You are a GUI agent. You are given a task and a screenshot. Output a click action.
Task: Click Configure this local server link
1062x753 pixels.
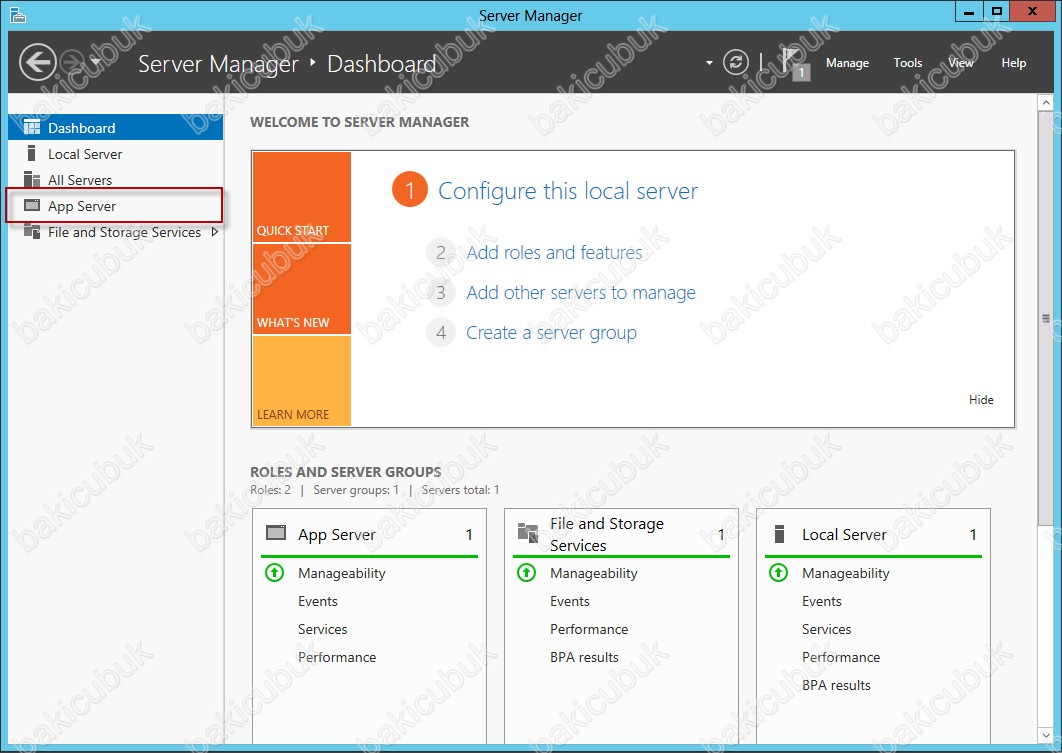tap(568, 191)
